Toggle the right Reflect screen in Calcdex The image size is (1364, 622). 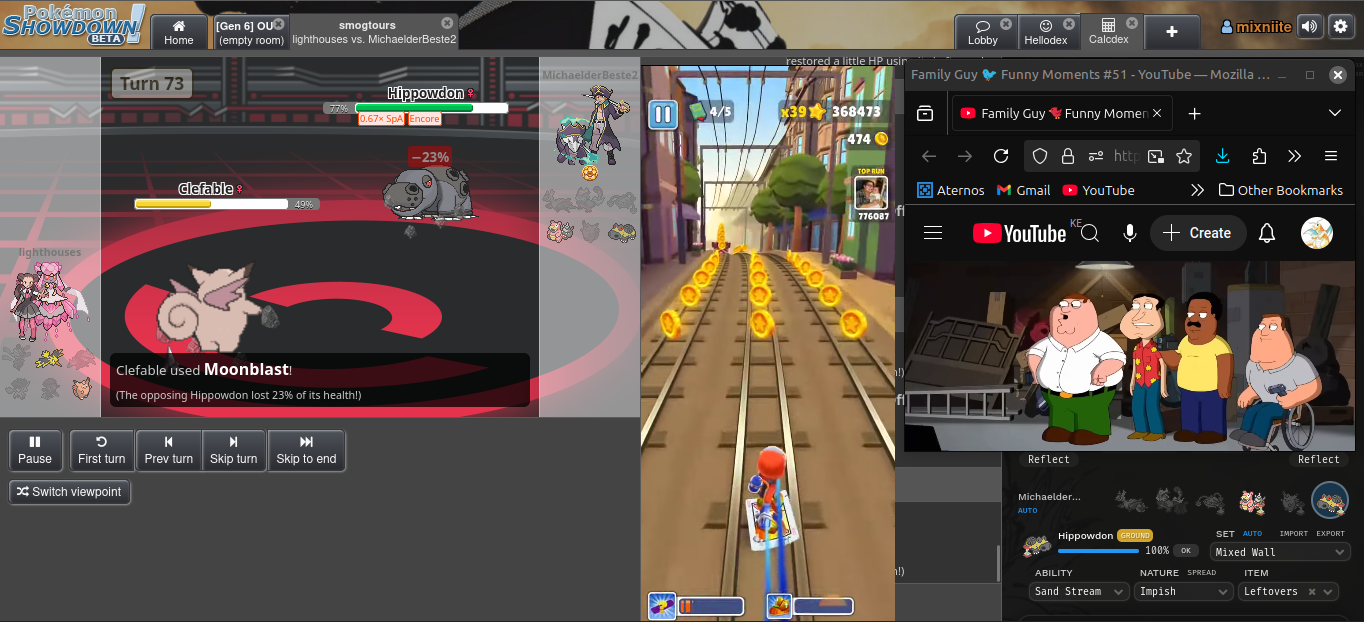click(1318, 459)
